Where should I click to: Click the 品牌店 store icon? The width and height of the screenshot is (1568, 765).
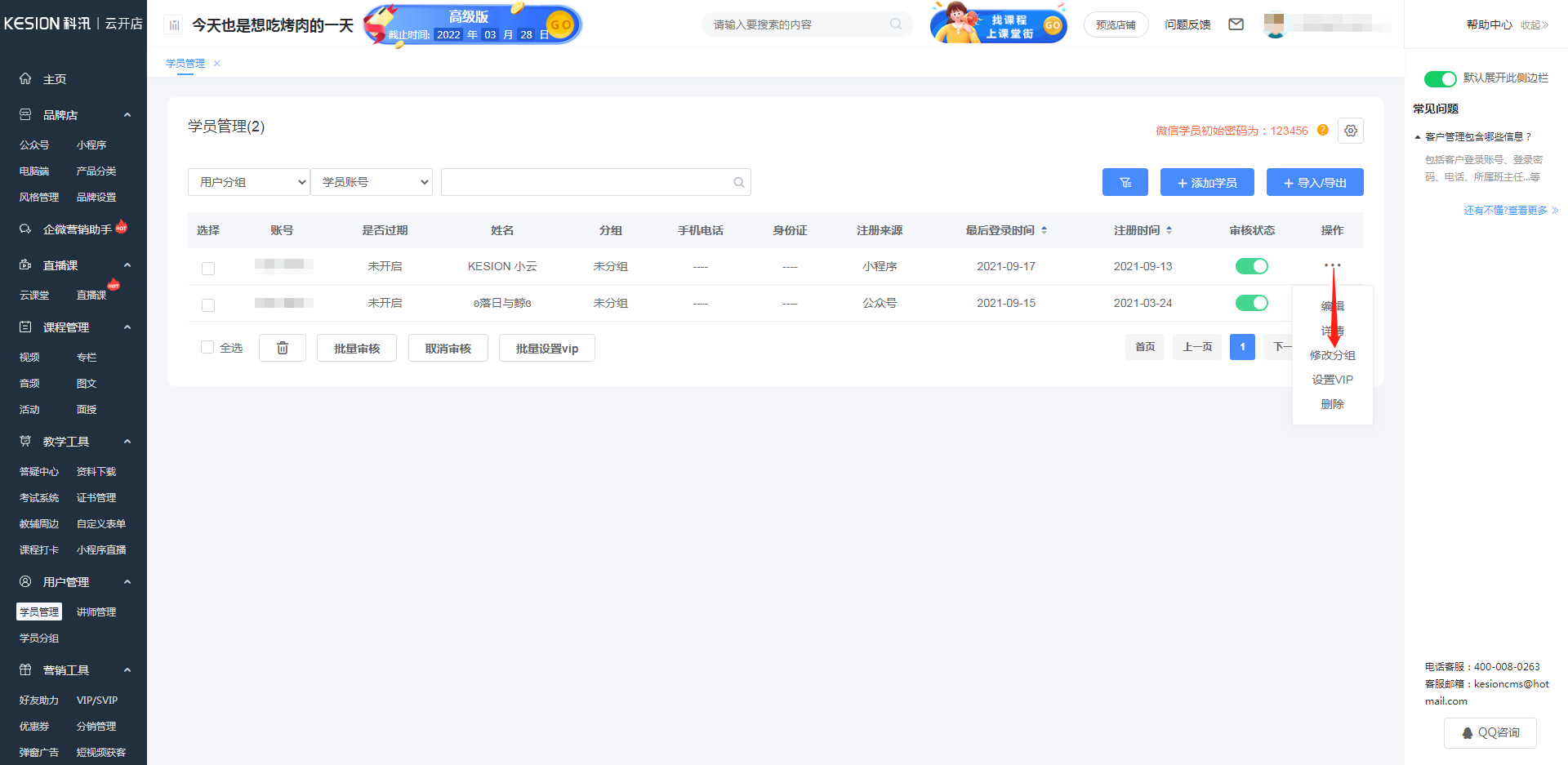click(25, 114)
